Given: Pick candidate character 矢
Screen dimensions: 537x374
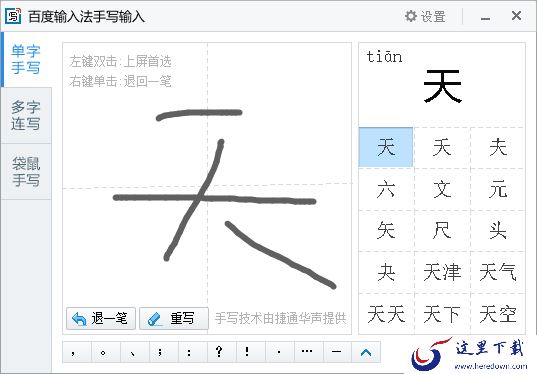Looking at the screenshot, I should click(386, 230).
